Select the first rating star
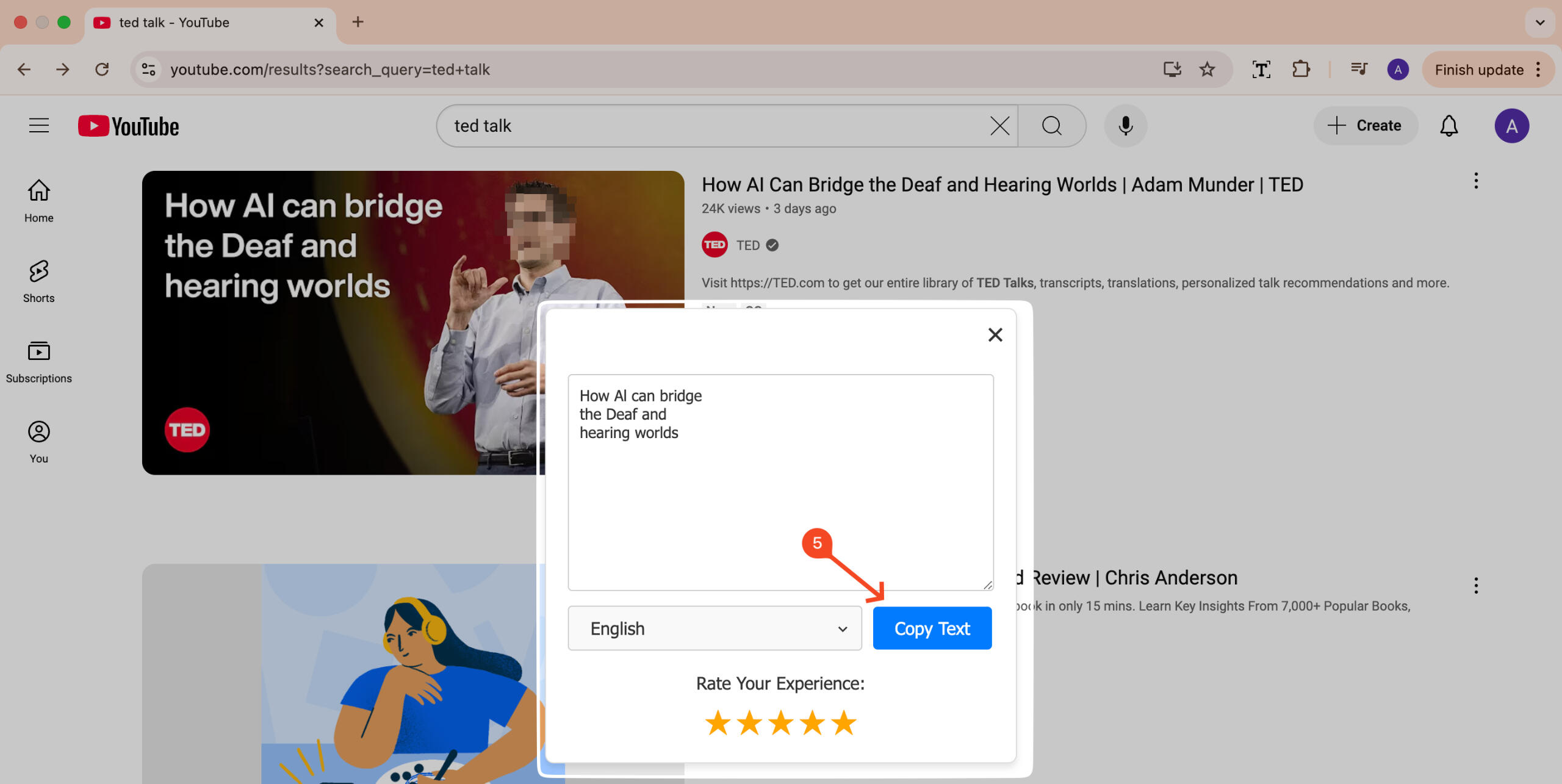This screenshot has height=784, width=1562. click(718, 723)
